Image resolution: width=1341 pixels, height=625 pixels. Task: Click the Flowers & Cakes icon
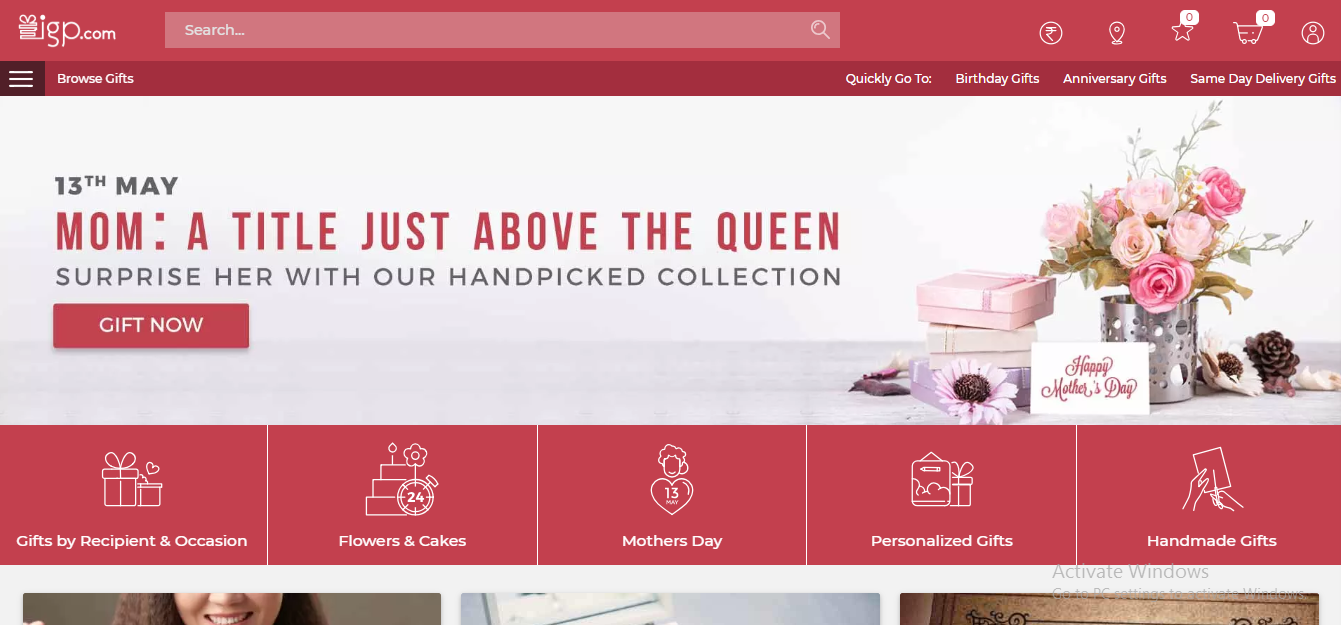click(x=402, y=480)
